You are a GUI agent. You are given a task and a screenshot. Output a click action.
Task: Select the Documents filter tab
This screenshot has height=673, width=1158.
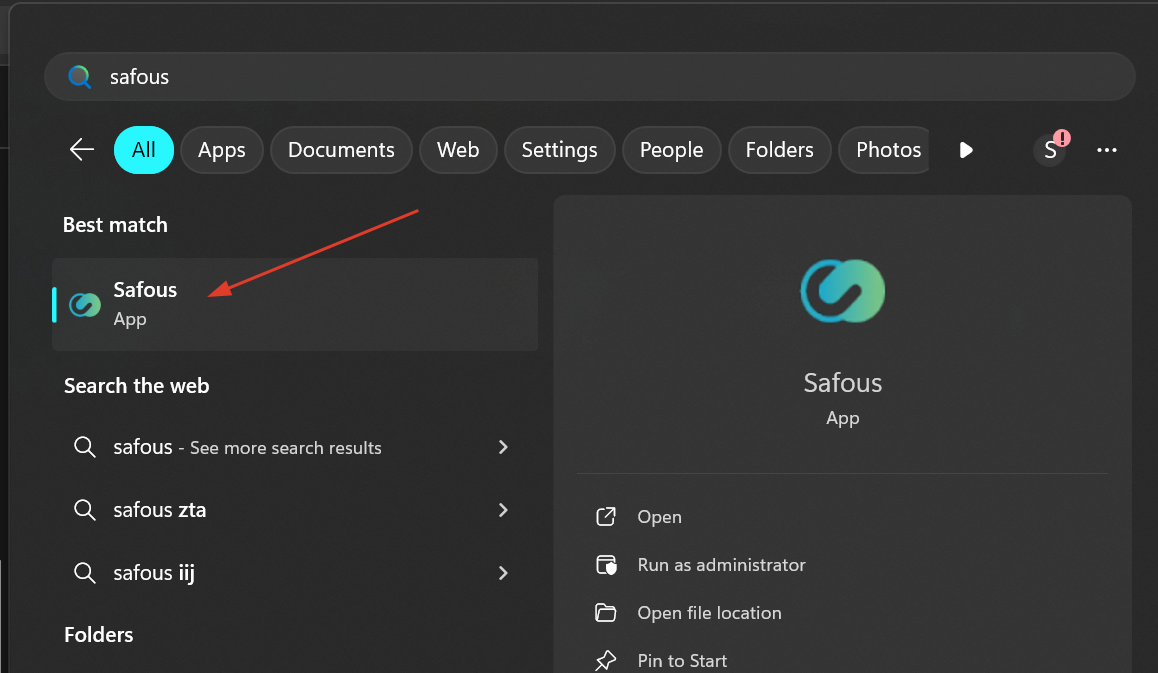pos(341,150)
